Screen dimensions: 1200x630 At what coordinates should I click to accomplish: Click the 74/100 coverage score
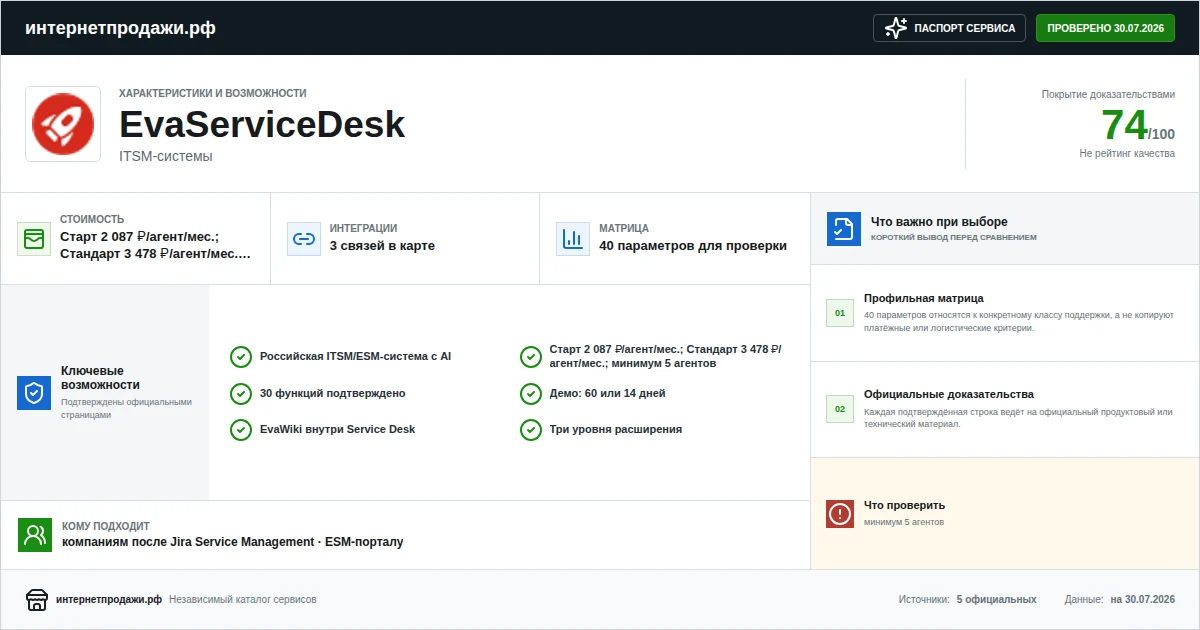click(1138, 125)
